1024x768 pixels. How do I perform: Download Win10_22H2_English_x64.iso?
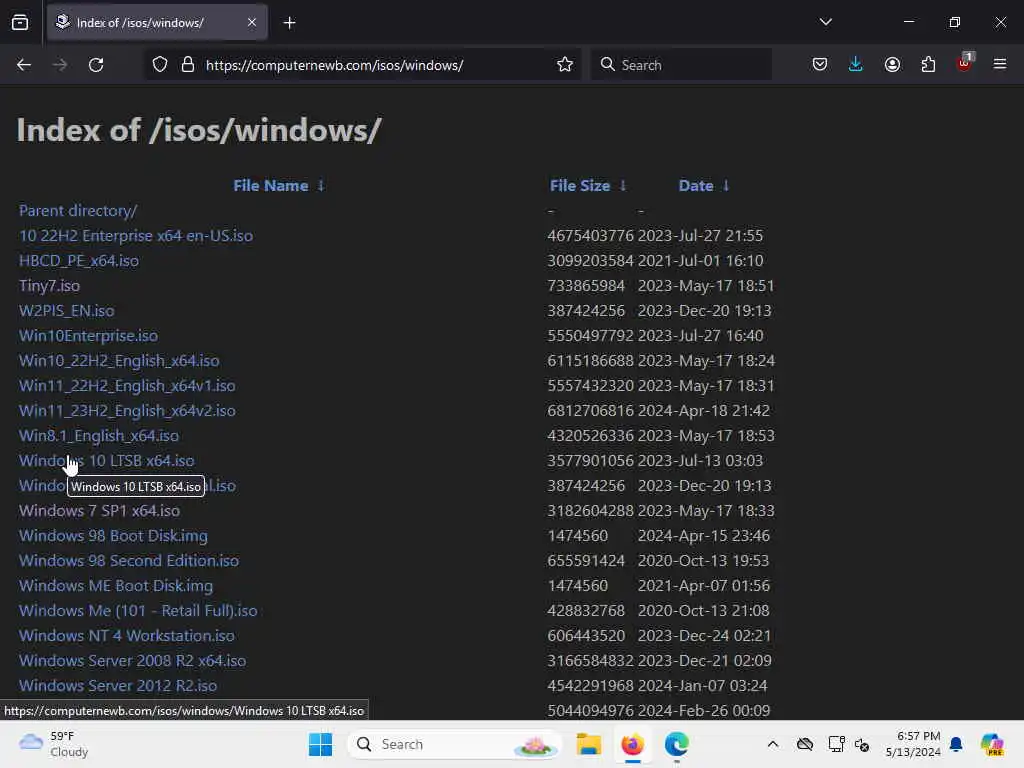click(x=119, y=360)
